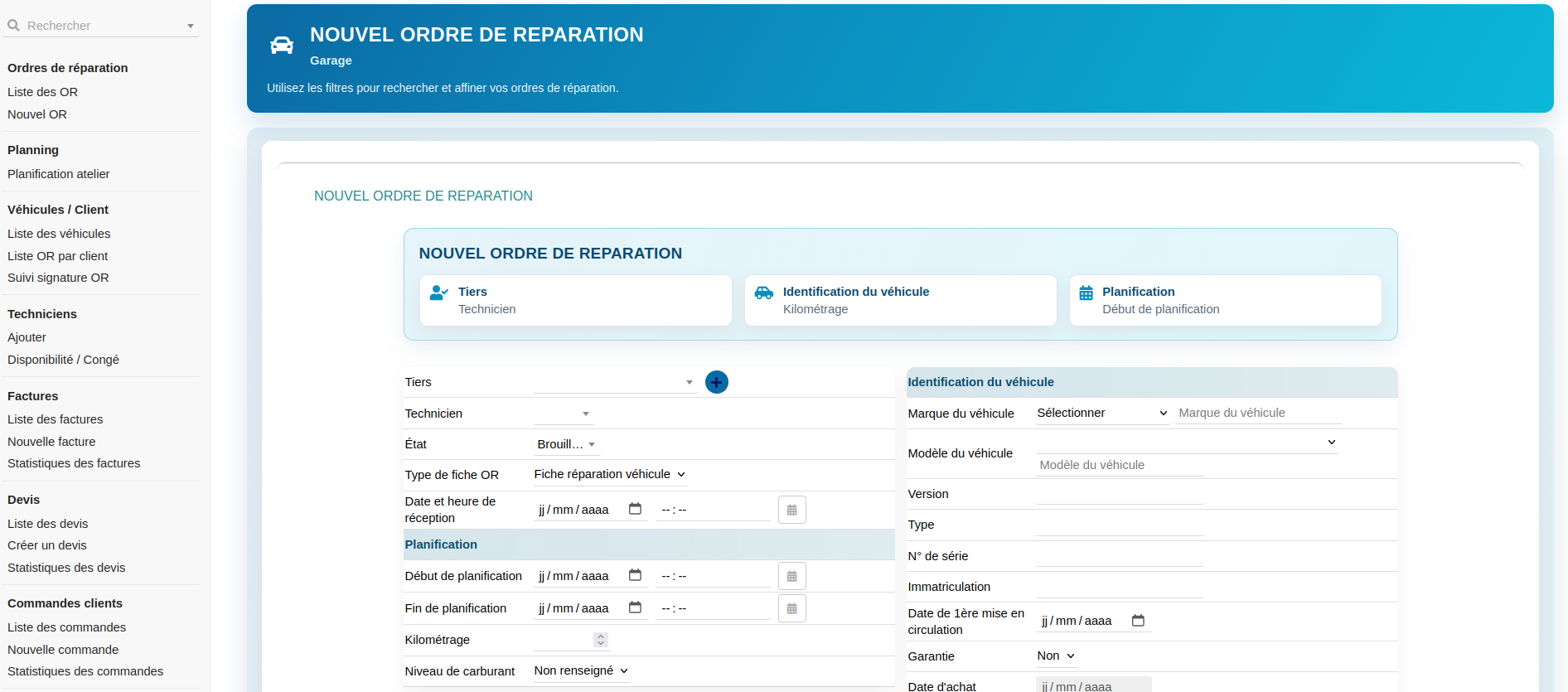
Task: Expand the Niveau de carburant dropdown
Action: (x=581, y=670)
